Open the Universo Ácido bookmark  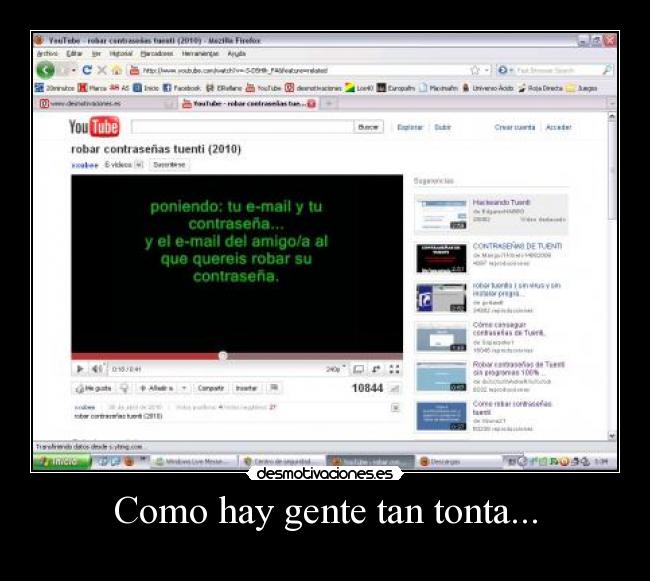[488, 88]
